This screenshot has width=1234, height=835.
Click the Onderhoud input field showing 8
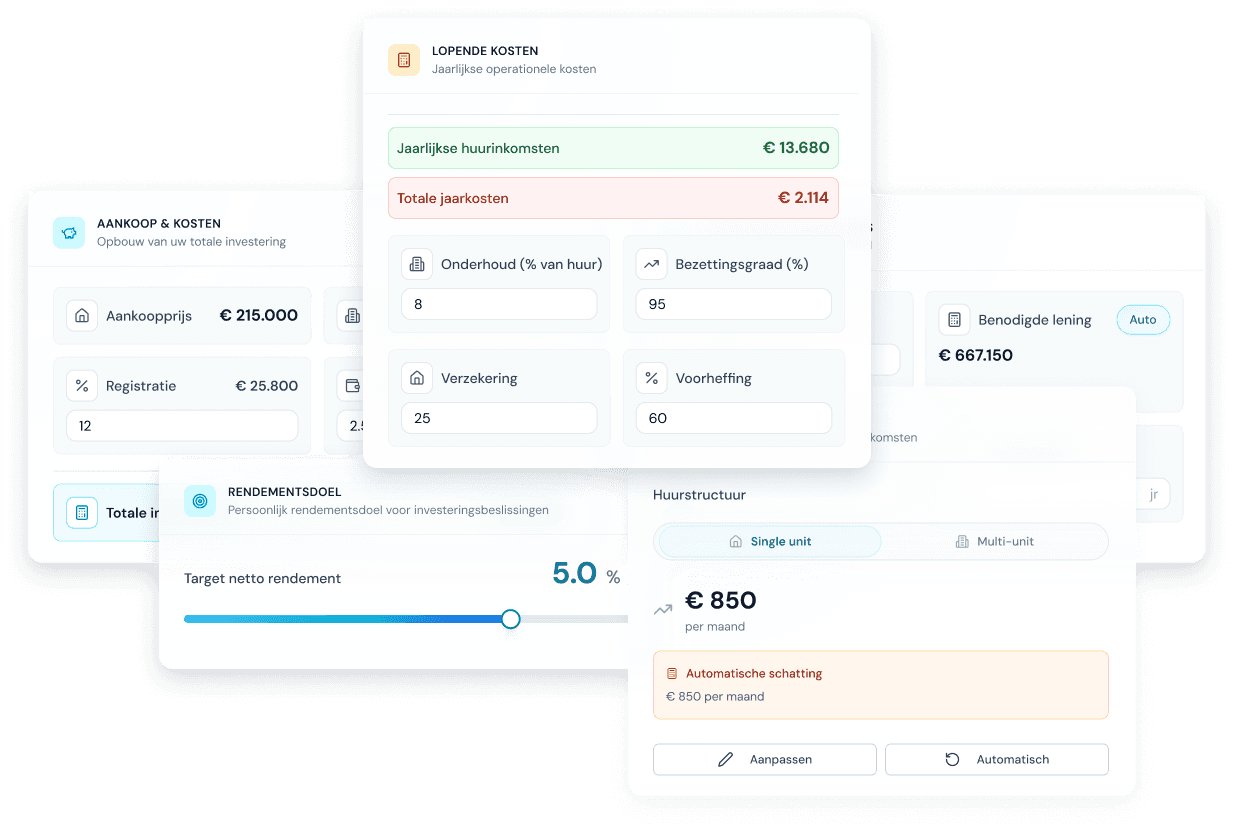(499, 304)
